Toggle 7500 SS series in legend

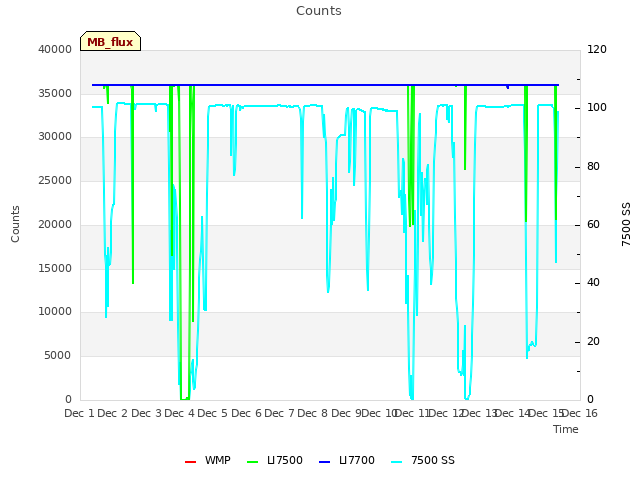[423, 460]
